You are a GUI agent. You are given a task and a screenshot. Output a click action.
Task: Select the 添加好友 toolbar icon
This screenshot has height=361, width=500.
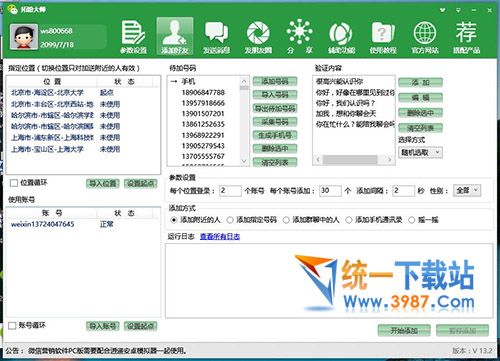point(175,36)
